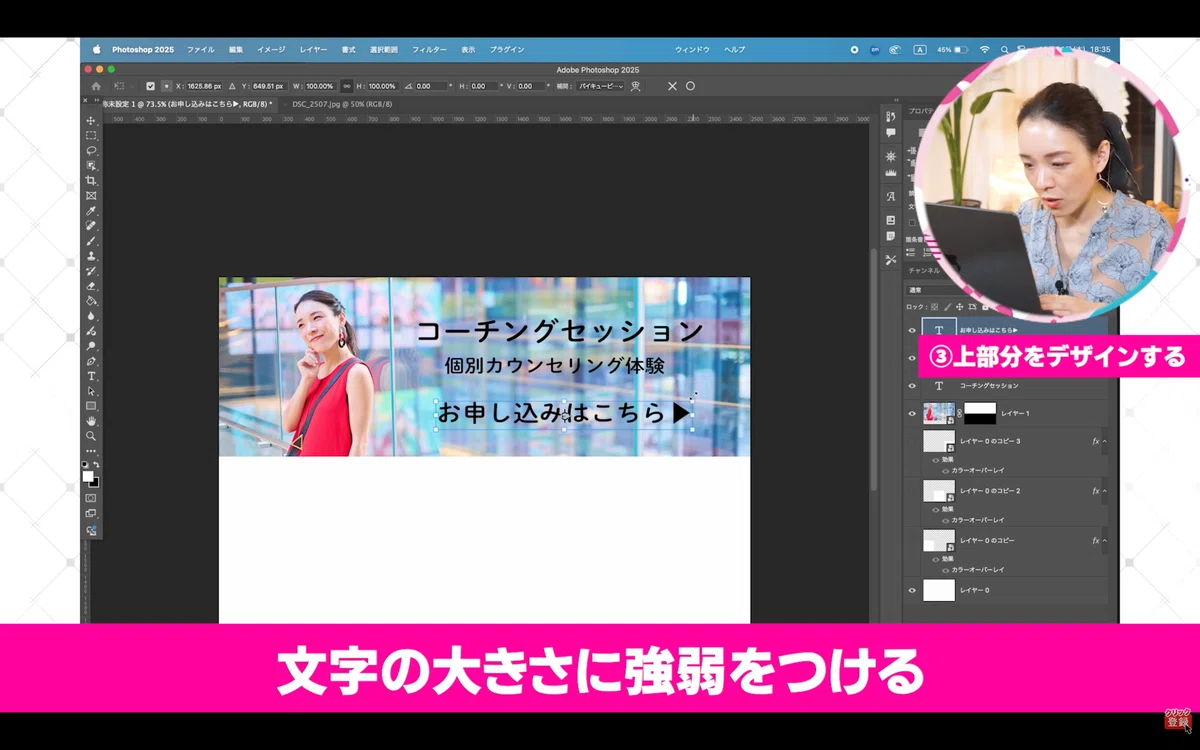Click the canvas vertical scrollbar
Screen dimensions: 1200x750
[875, 370]
